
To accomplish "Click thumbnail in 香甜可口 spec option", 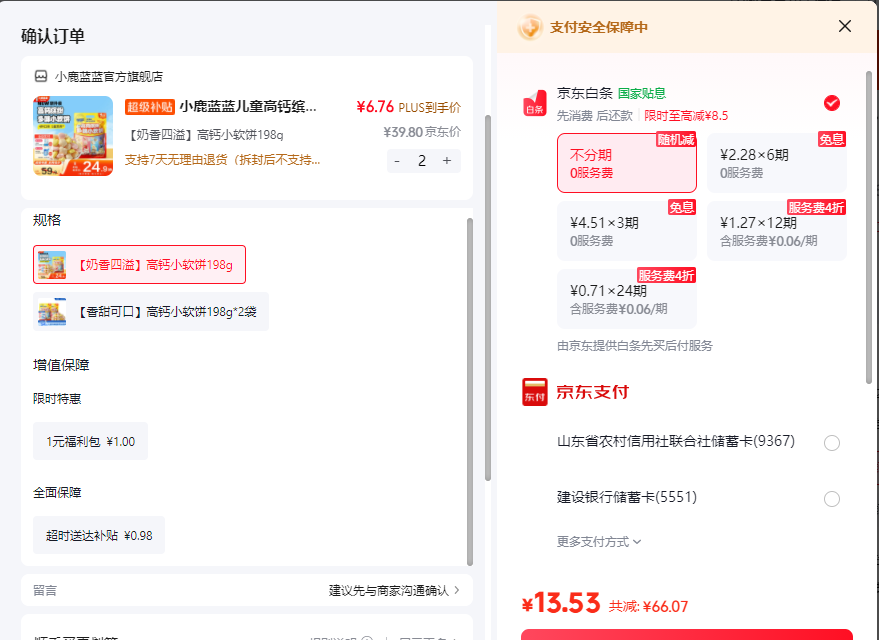I will (x=52, y=312).
